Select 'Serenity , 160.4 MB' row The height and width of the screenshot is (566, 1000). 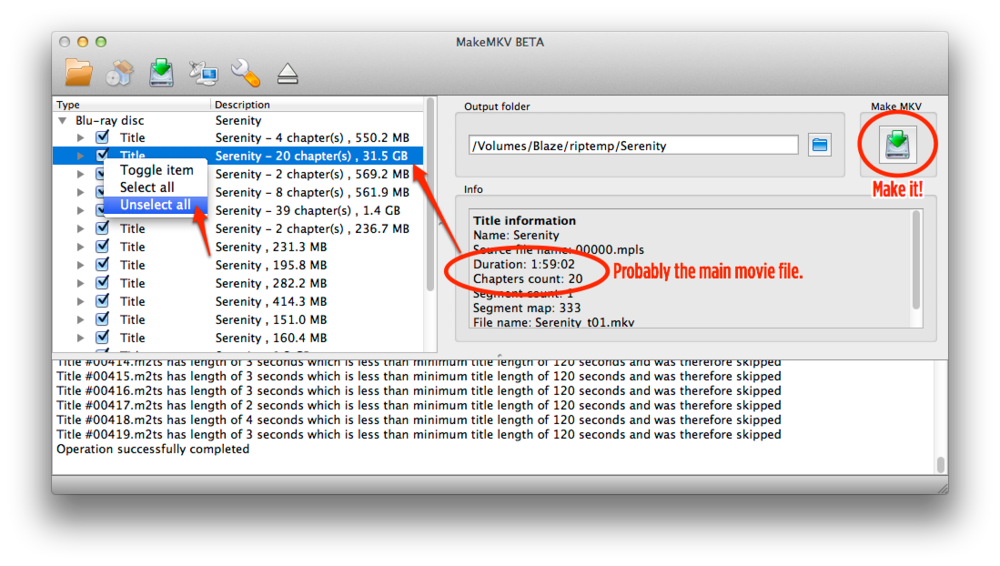tap(271, 338)
